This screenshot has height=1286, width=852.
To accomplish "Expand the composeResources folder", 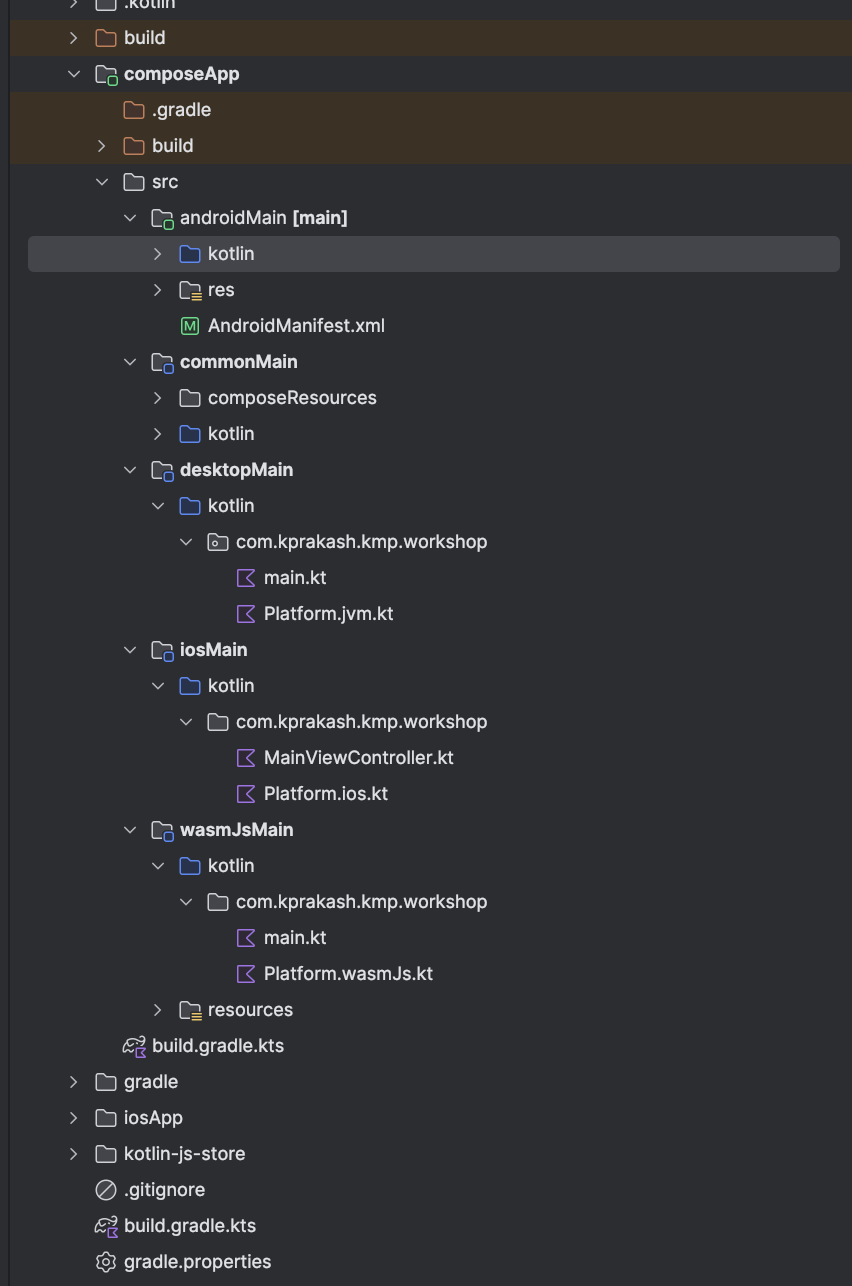I will coord(158,398).
